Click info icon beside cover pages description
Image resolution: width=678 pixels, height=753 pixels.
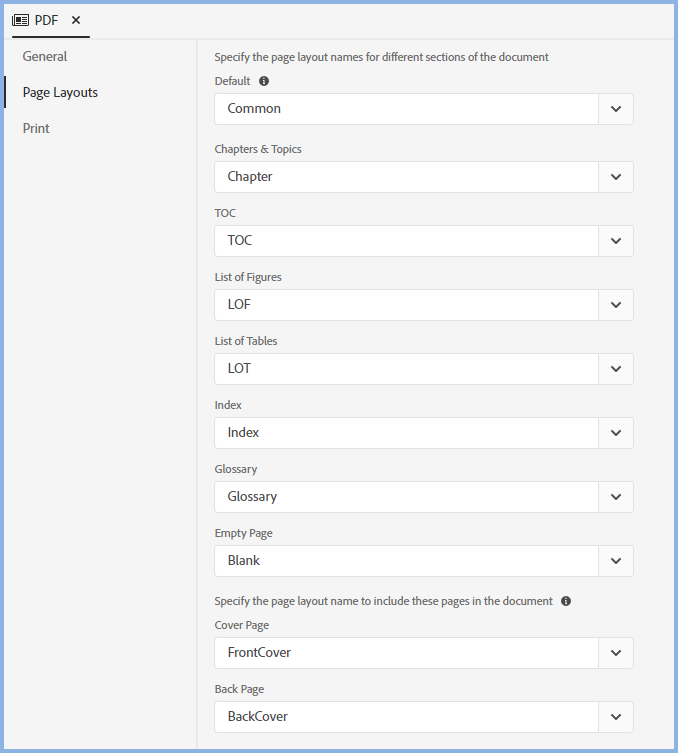point(566,601)
